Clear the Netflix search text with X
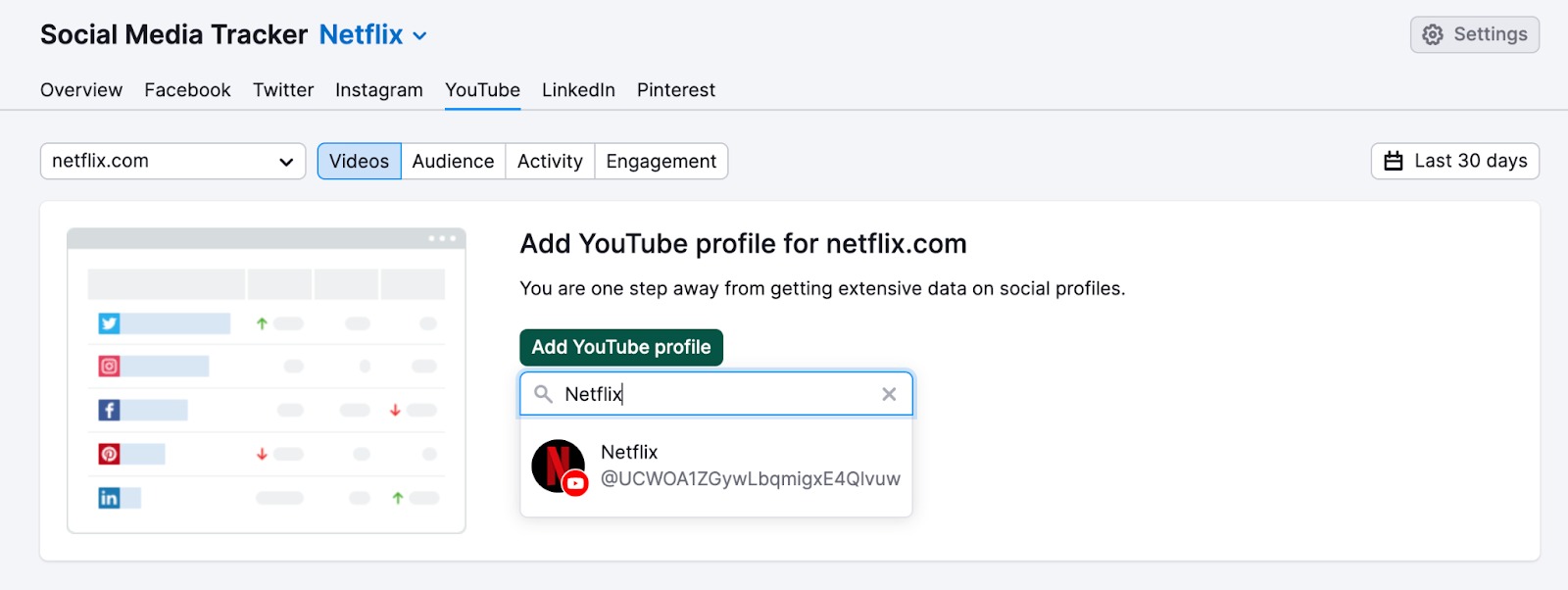The height and width of the screenshot is (590, 1568). (x=889, y=394)
